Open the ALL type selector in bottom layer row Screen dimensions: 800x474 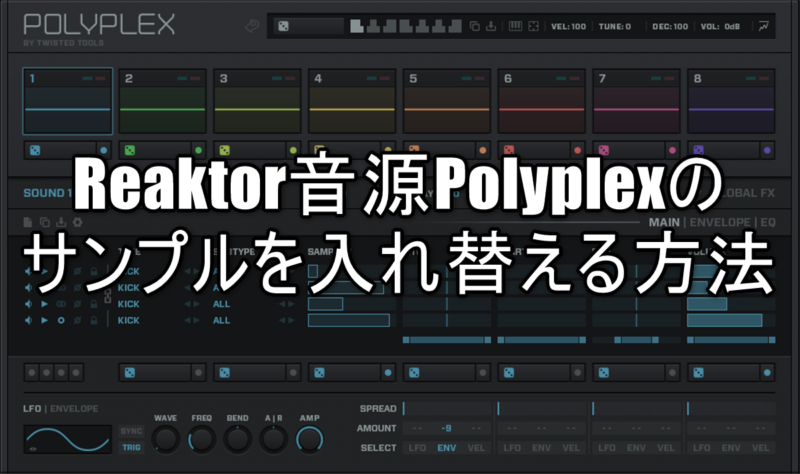click(221, 320)
